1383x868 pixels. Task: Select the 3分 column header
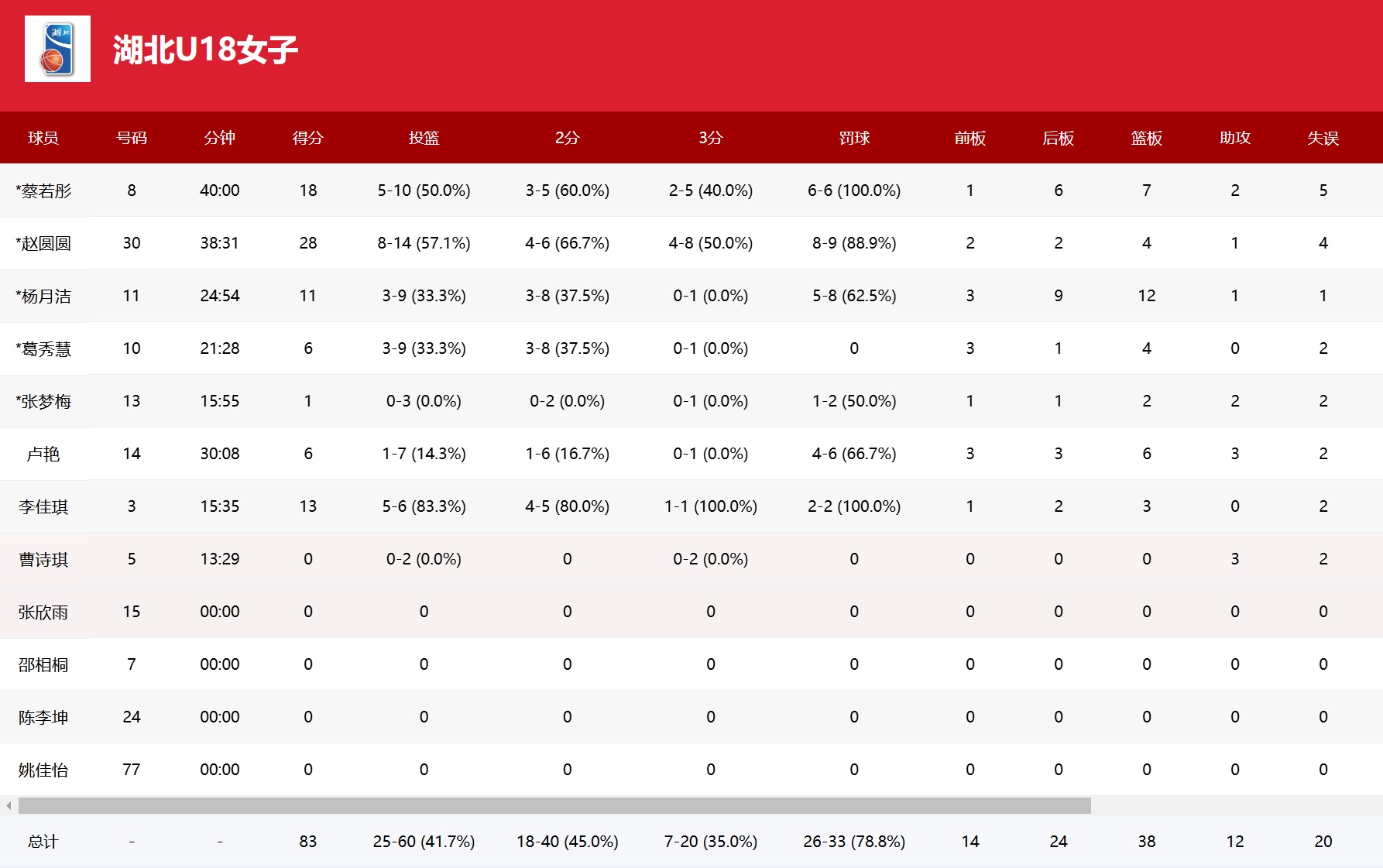(x=710, y=138)
